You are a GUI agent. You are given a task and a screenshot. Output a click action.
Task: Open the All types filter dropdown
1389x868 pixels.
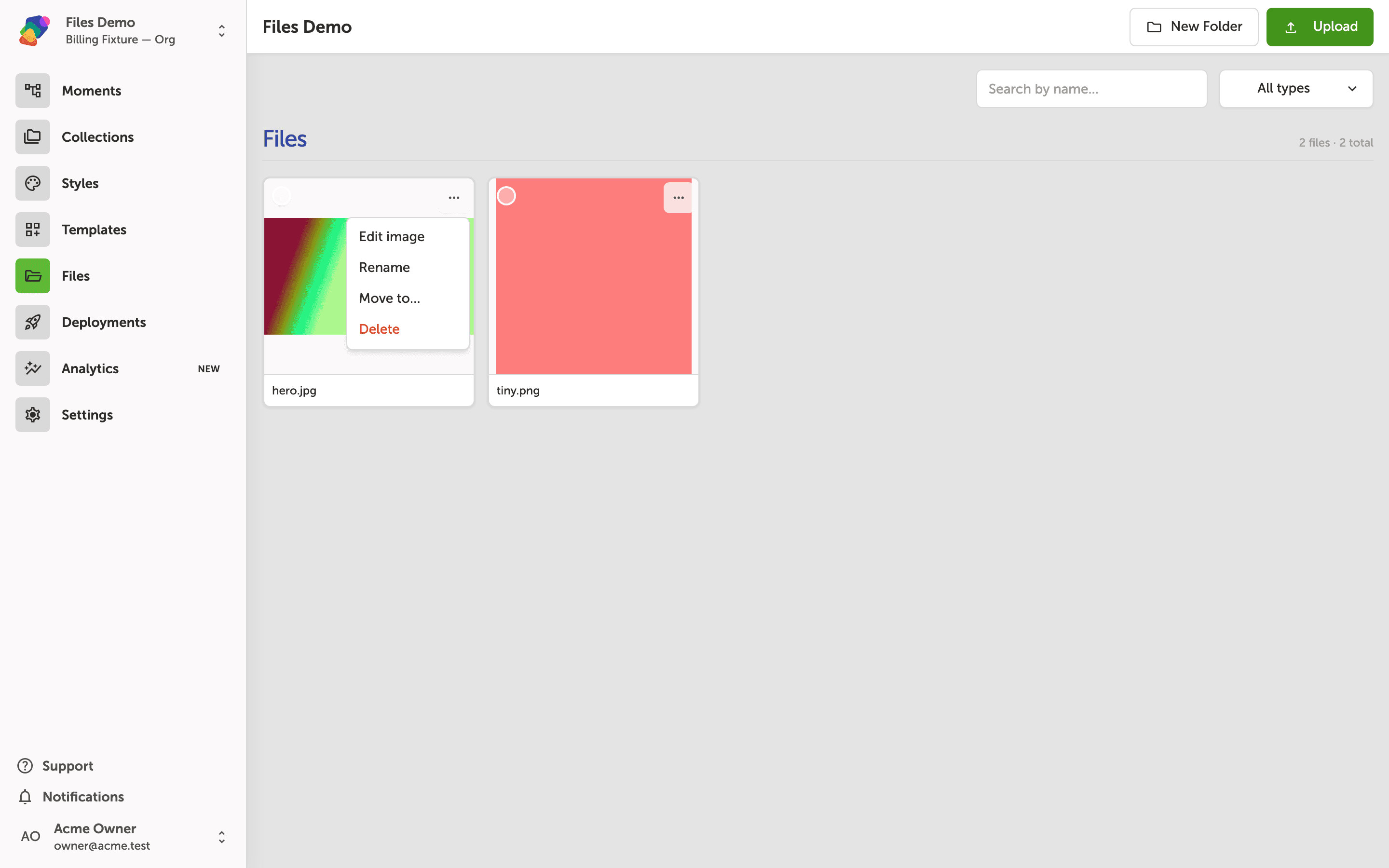(x=1296, y=88)
